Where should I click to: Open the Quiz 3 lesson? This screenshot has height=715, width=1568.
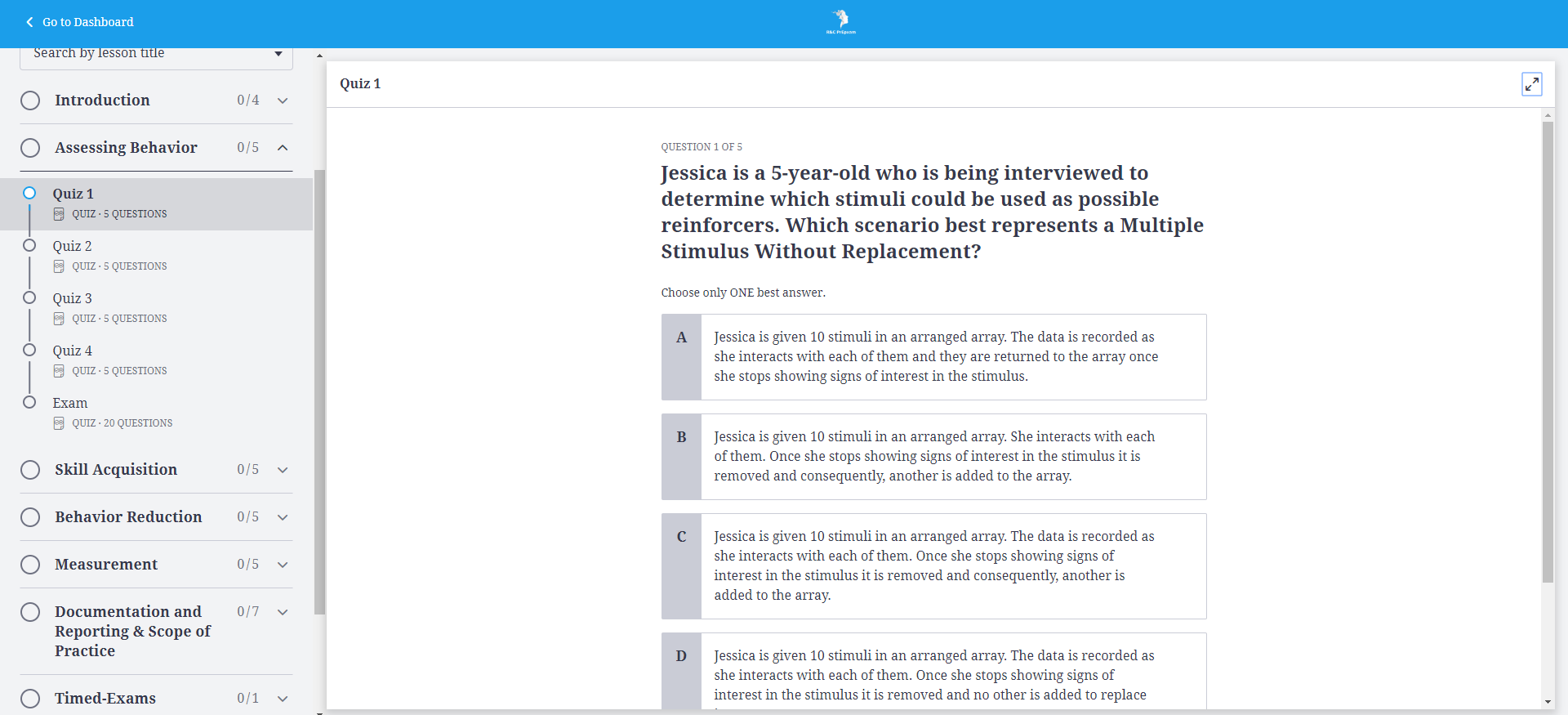pyautogui.click(x=156, y=309)
